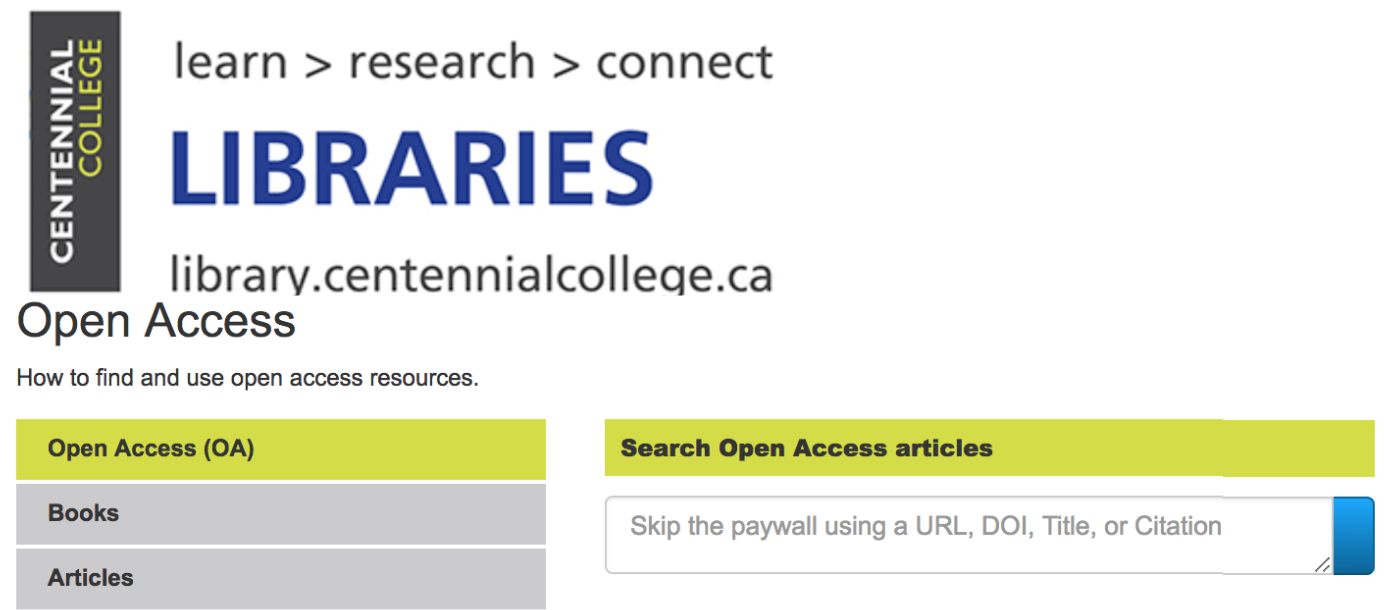Click the arrow between learn and research
Screen dimensions: 1384x610
[x=317, y=65]
